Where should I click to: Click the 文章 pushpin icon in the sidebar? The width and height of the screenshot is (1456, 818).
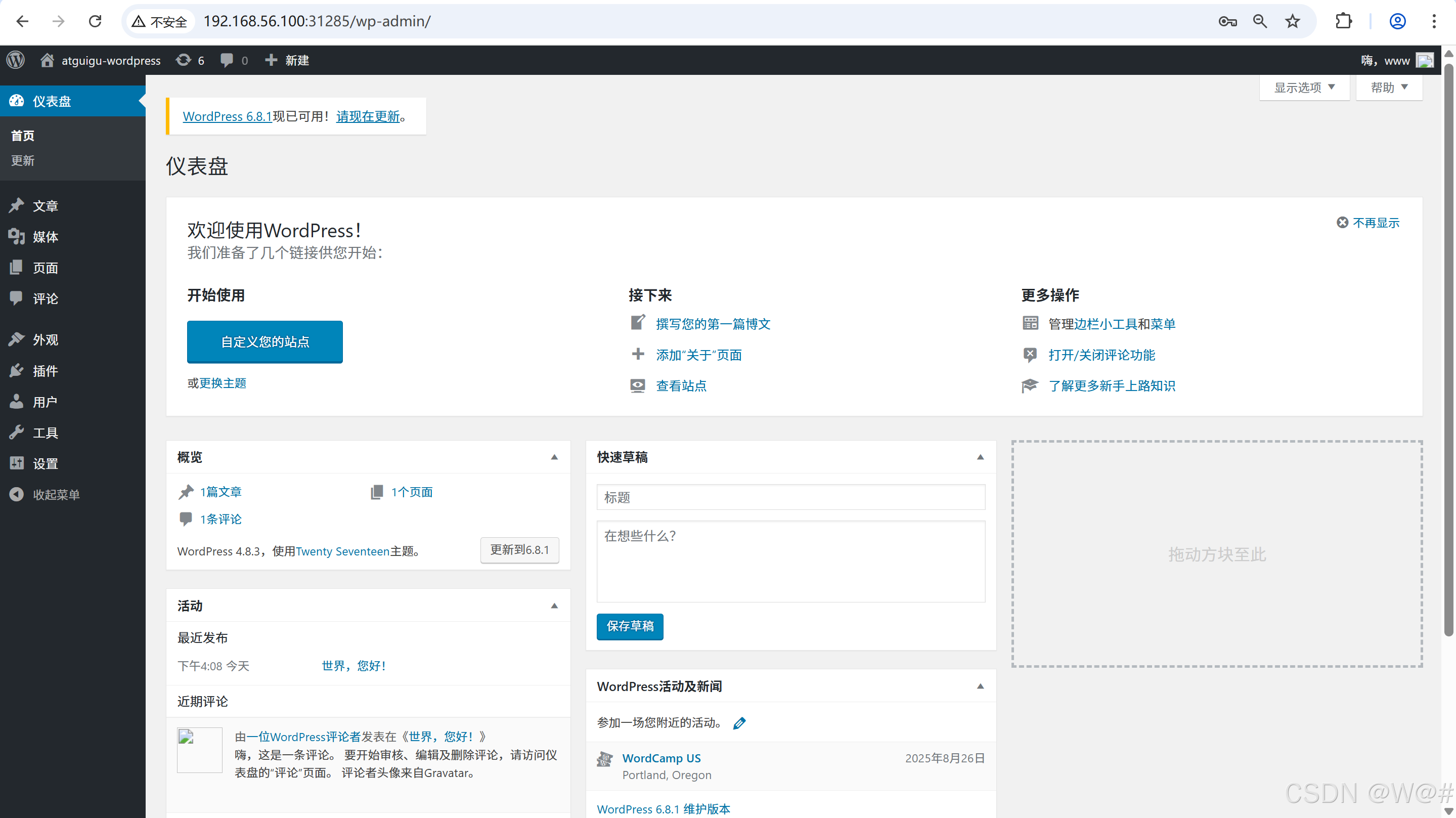[x=16, y=205]
